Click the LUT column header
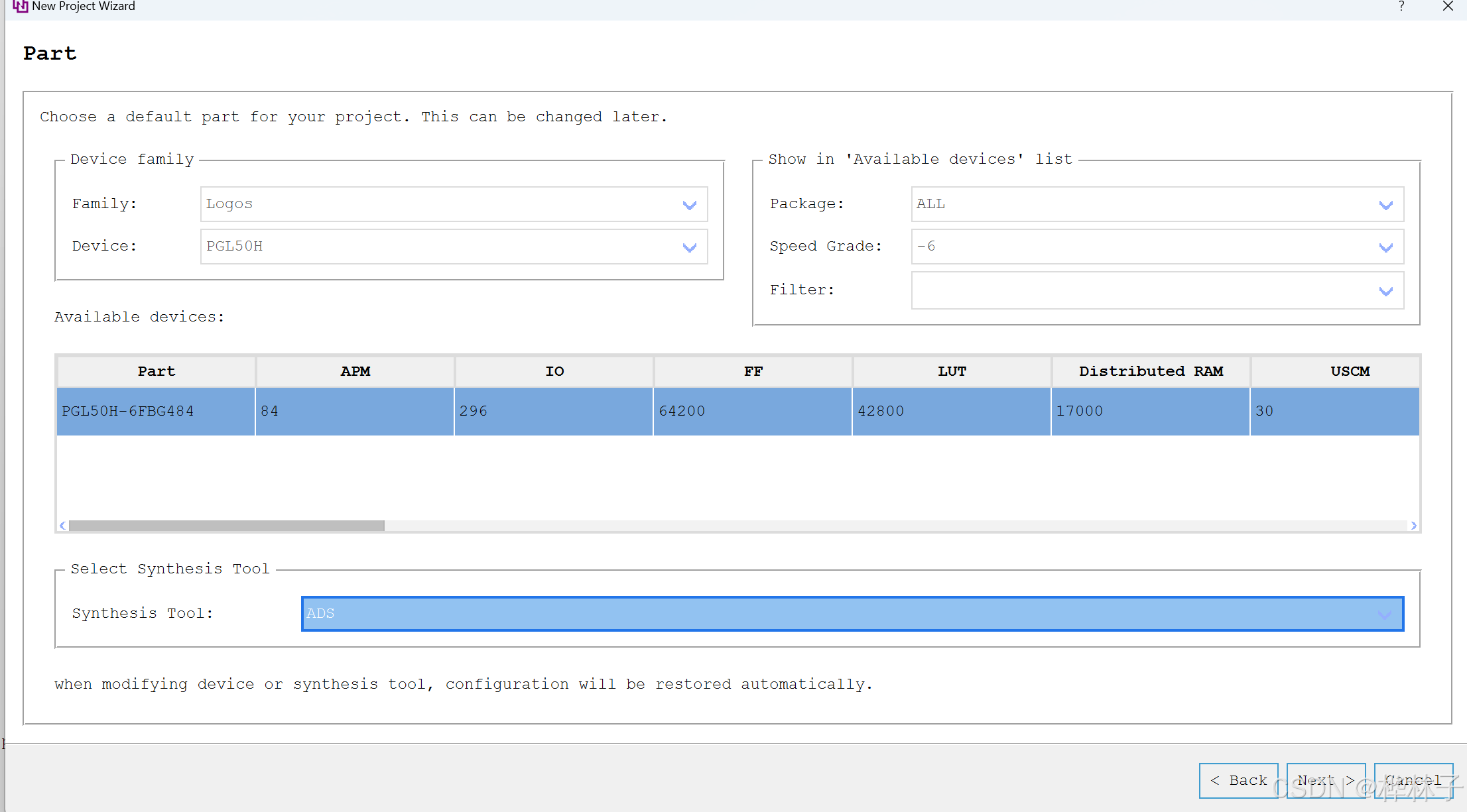Screen dimensions: 1467x812 click(x=952, y=371)
